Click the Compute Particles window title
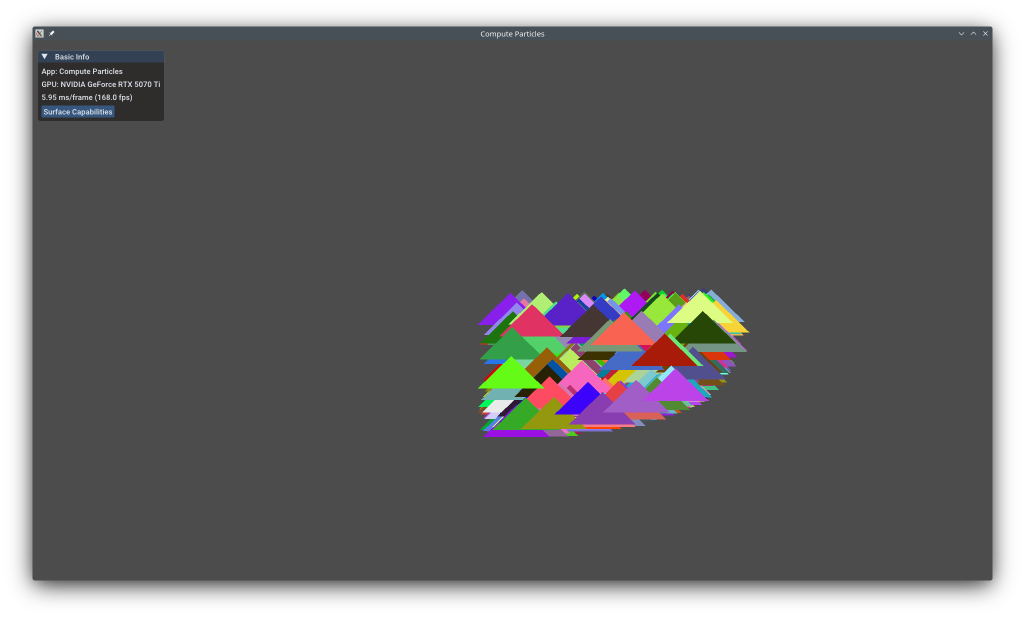The height and width of the screenshot is (619, 1025). coord(511,33)
